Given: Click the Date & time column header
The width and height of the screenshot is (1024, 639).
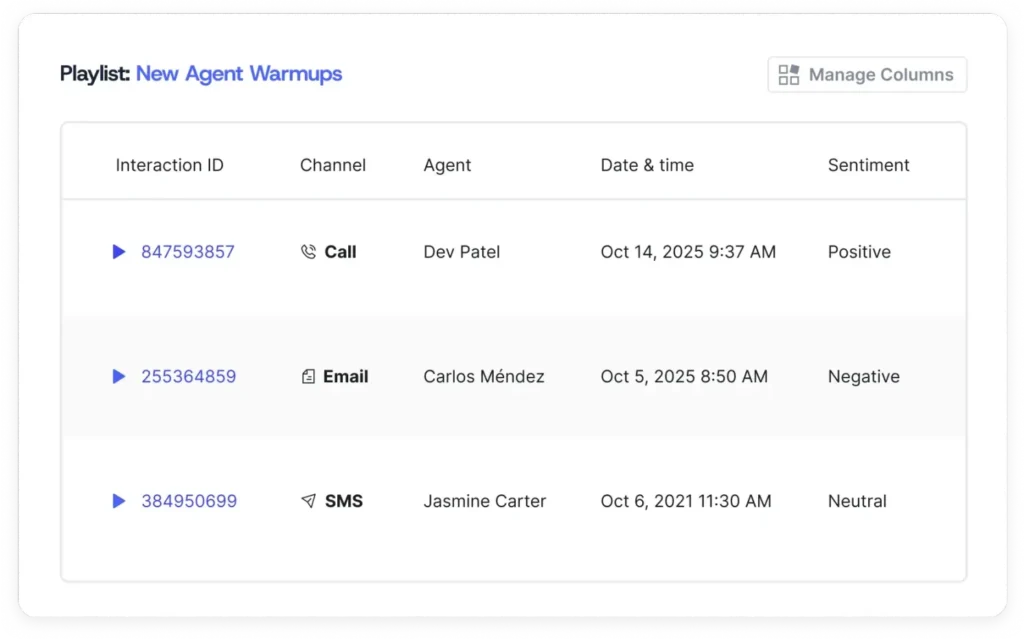Looking at the screenshot, I should pyautogui.click(x=647, y=164).
